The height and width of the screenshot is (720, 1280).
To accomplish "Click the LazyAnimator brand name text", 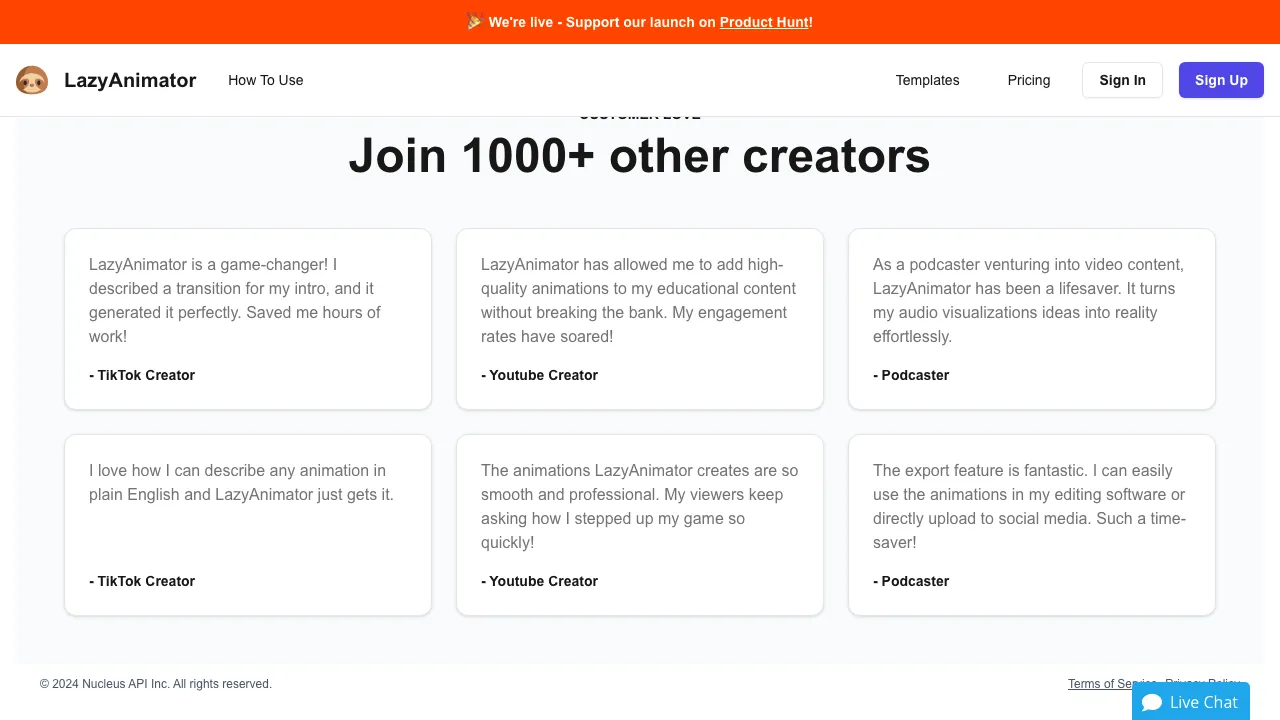I will [130, 80].
